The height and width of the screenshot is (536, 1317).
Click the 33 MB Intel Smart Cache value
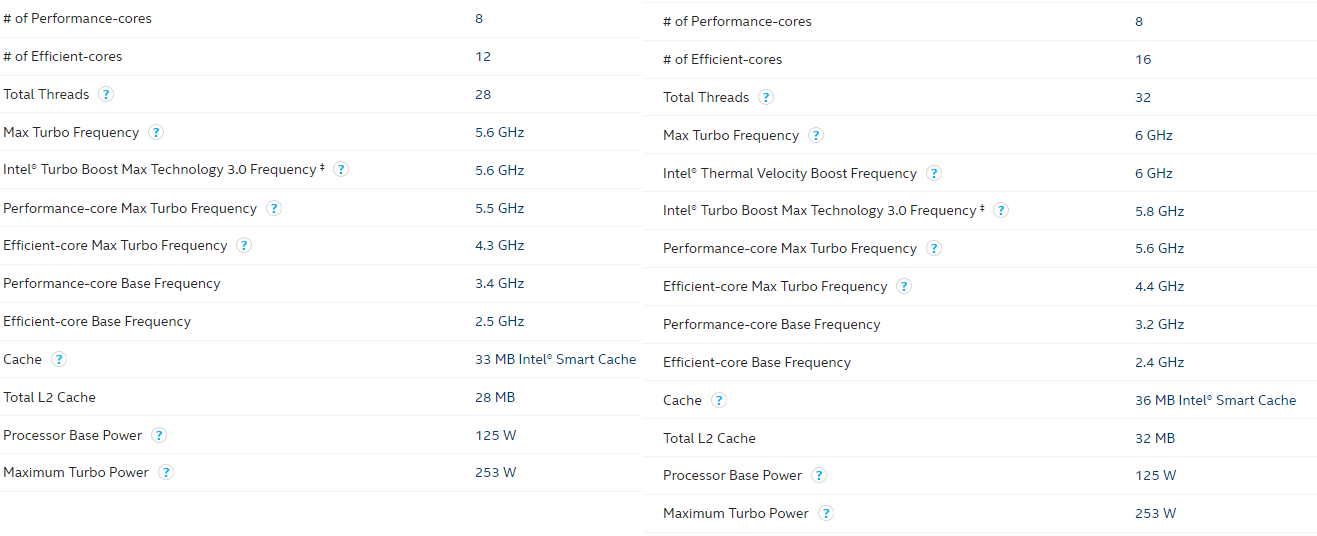(555, 359)
